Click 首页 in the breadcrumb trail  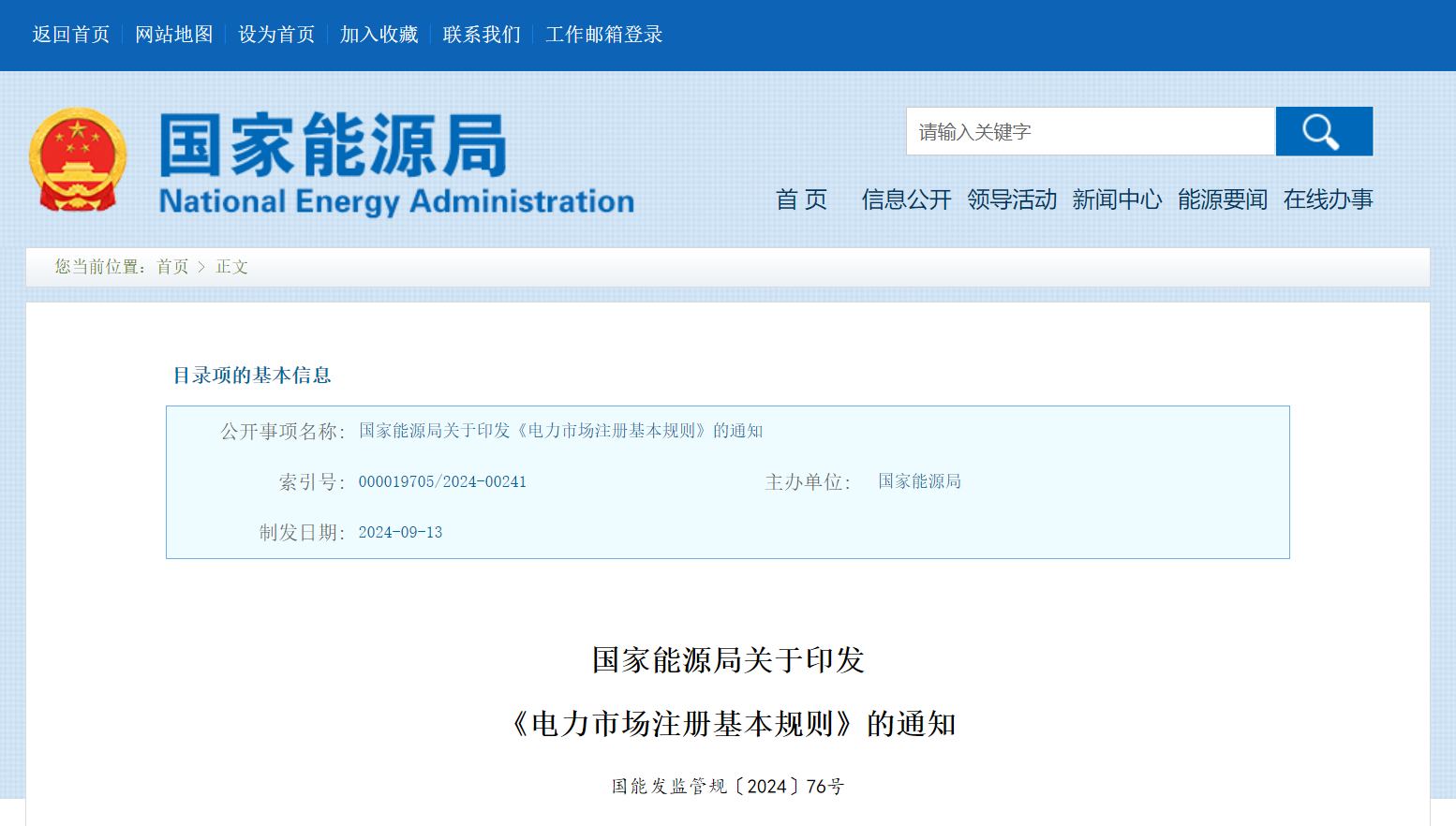(x=172, y=267)
